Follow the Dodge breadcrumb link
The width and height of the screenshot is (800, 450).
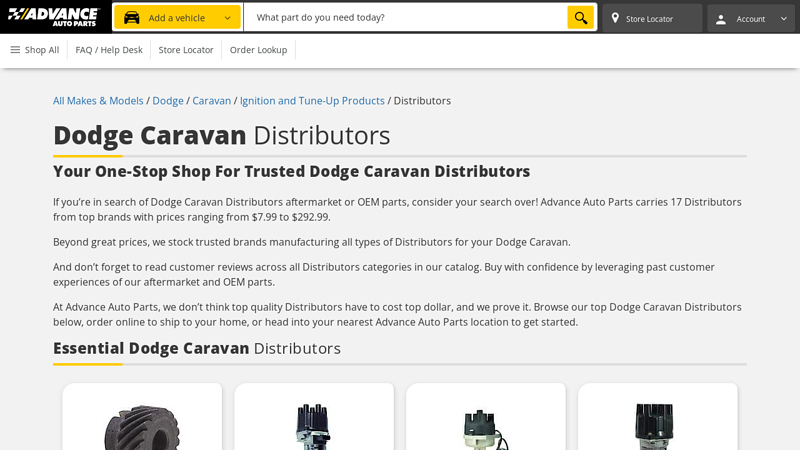(168, 101)
